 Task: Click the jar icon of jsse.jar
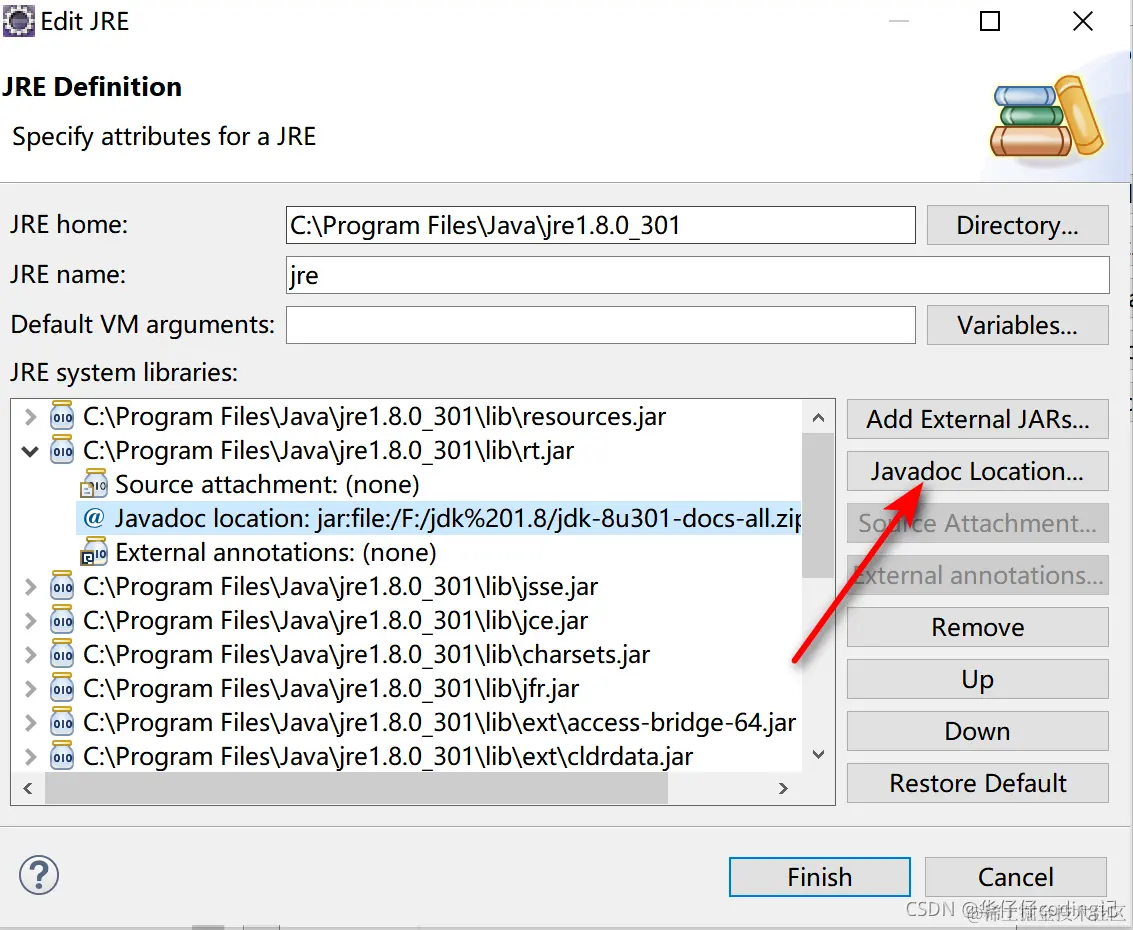62,586
